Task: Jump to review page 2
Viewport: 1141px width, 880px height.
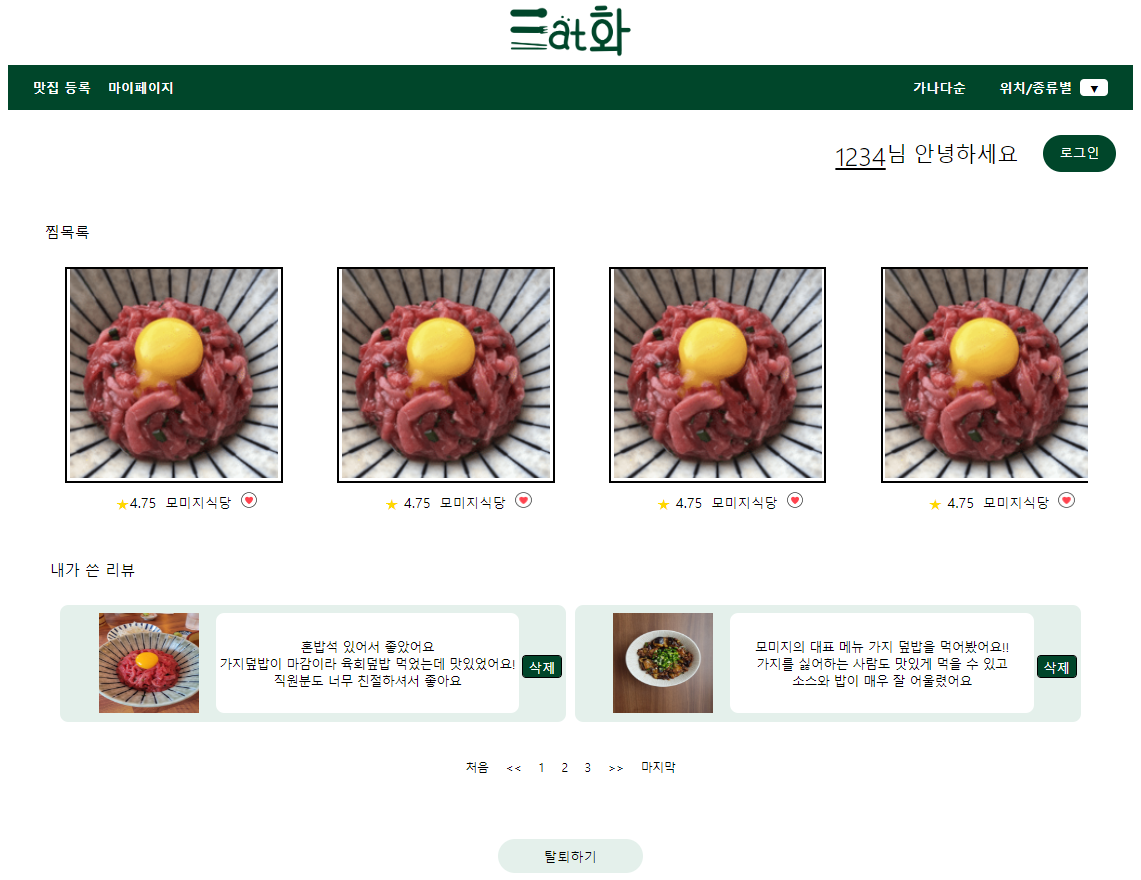Action: [x=564, y=767]
